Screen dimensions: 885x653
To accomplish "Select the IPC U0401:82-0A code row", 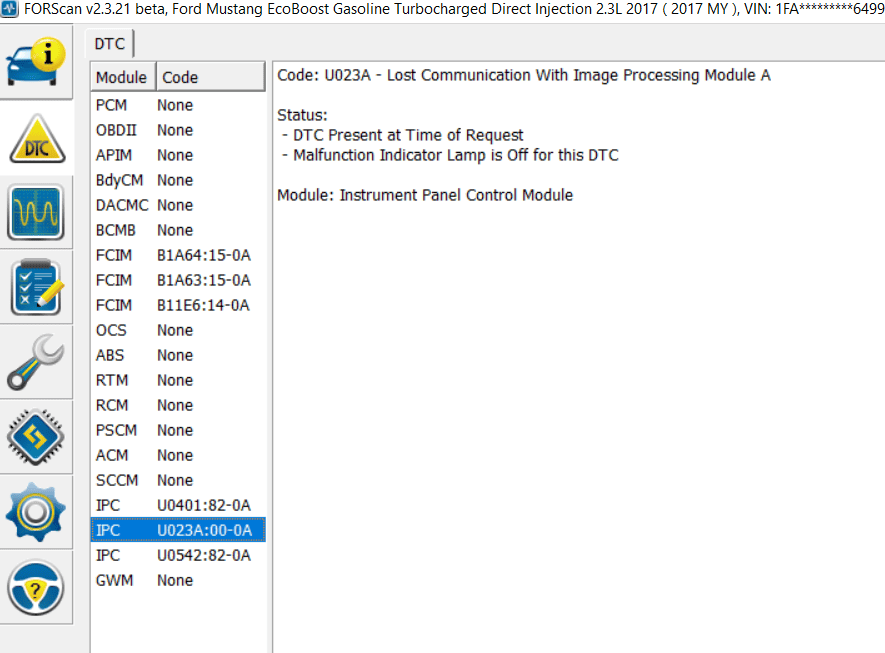I will pos(178,505).
